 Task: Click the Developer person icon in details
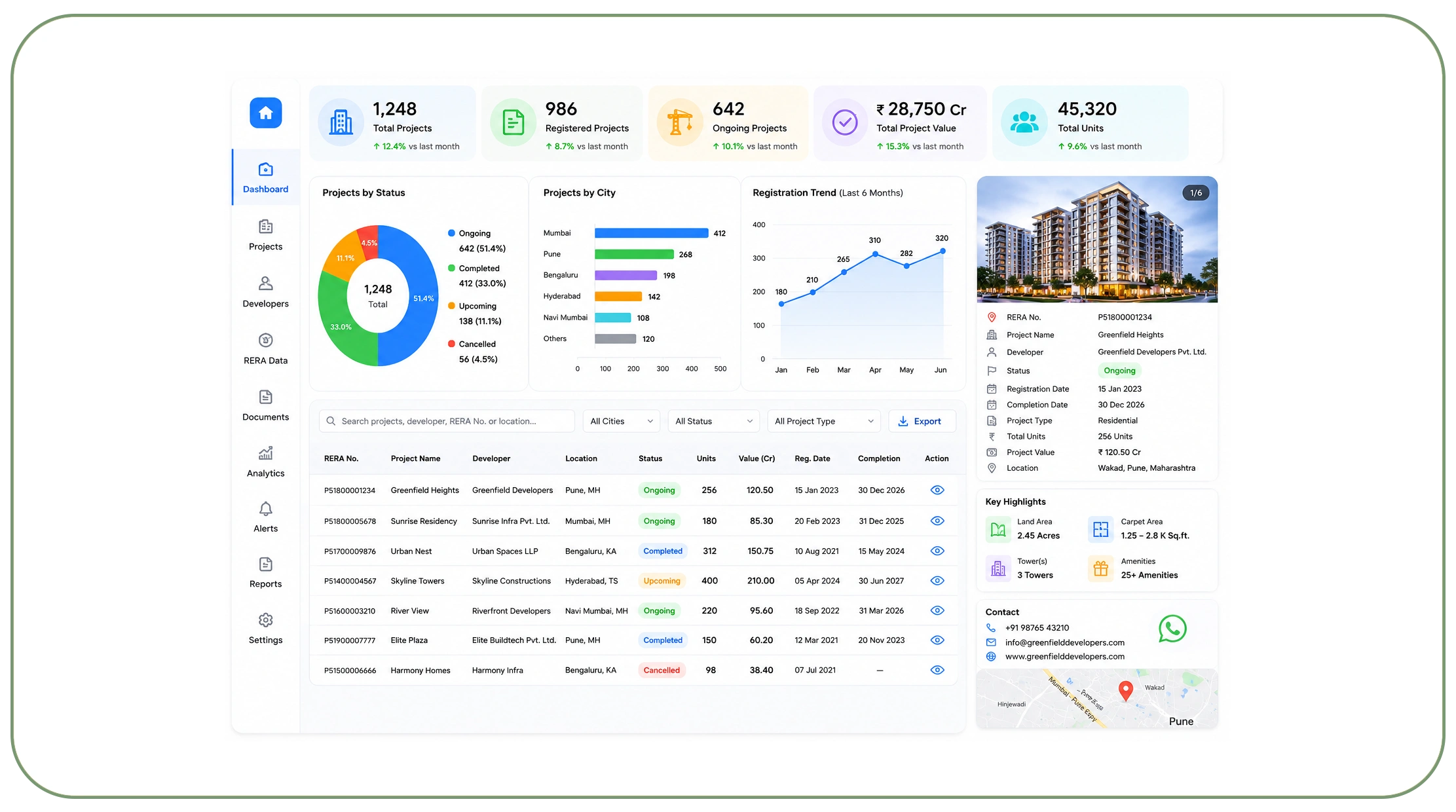(x=992, y=352)
